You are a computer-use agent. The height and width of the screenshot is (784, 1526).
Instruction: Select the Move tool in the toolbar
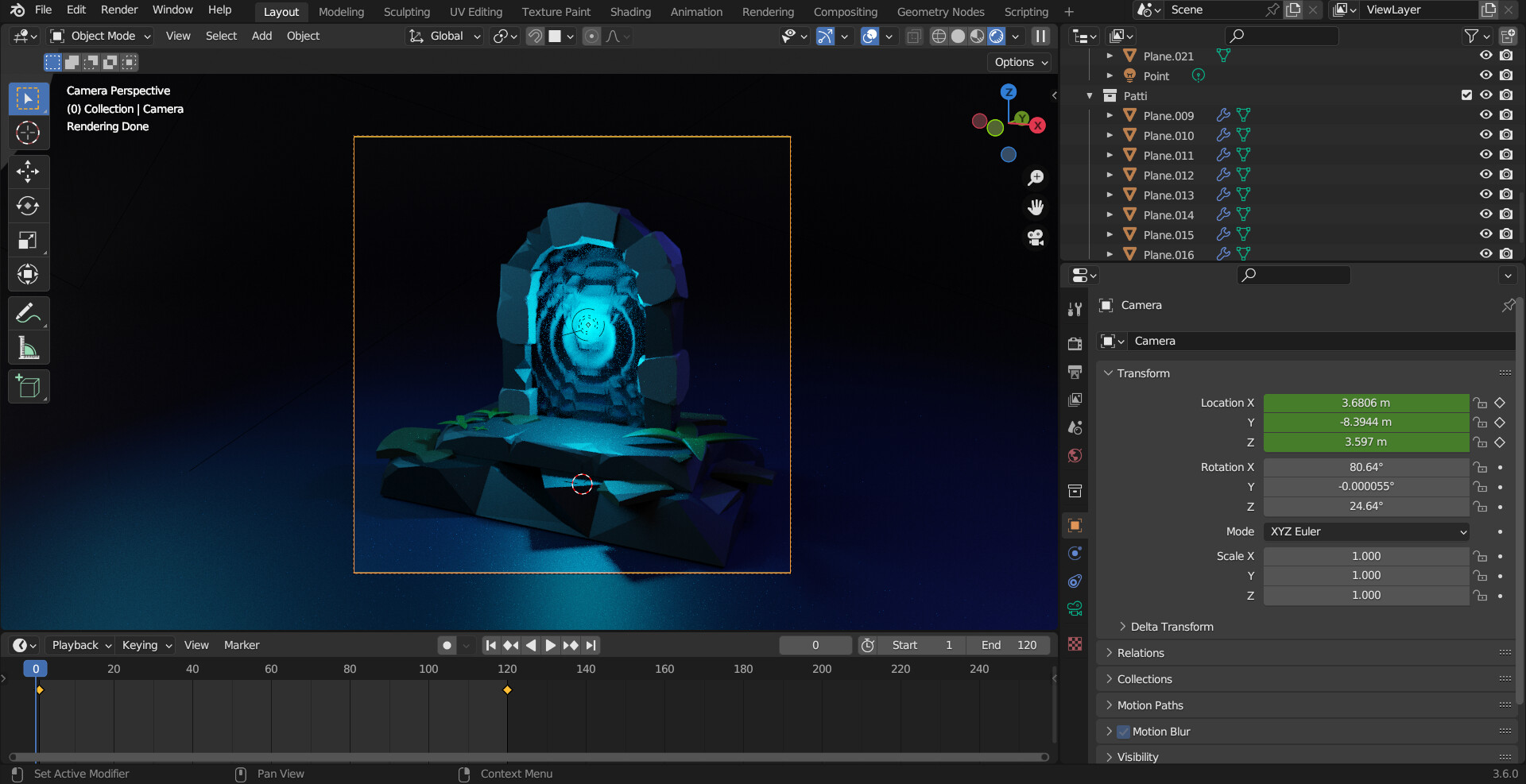(x=28, y=172)
